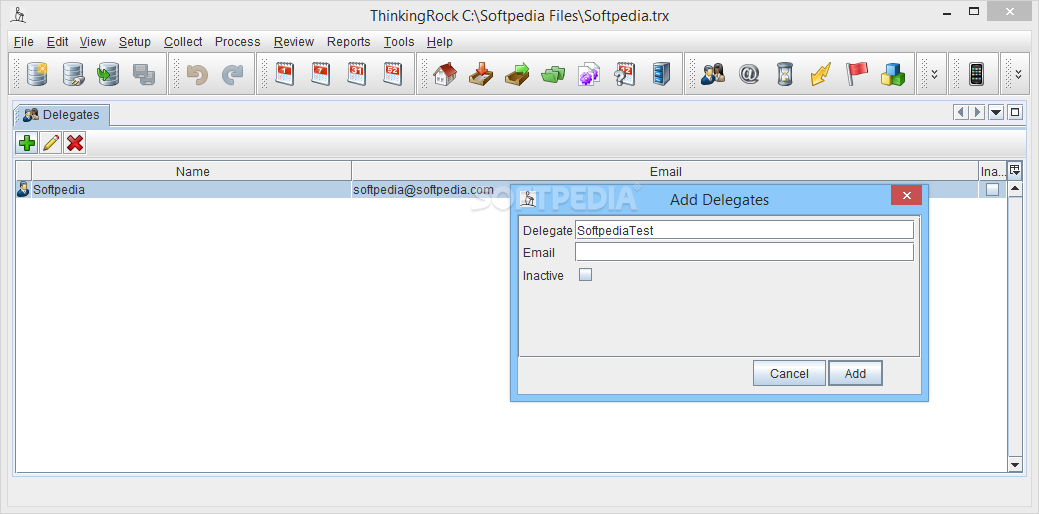Open the Process menu
The height and width of the screenshot is (514, 1039).
click(237, 42)
